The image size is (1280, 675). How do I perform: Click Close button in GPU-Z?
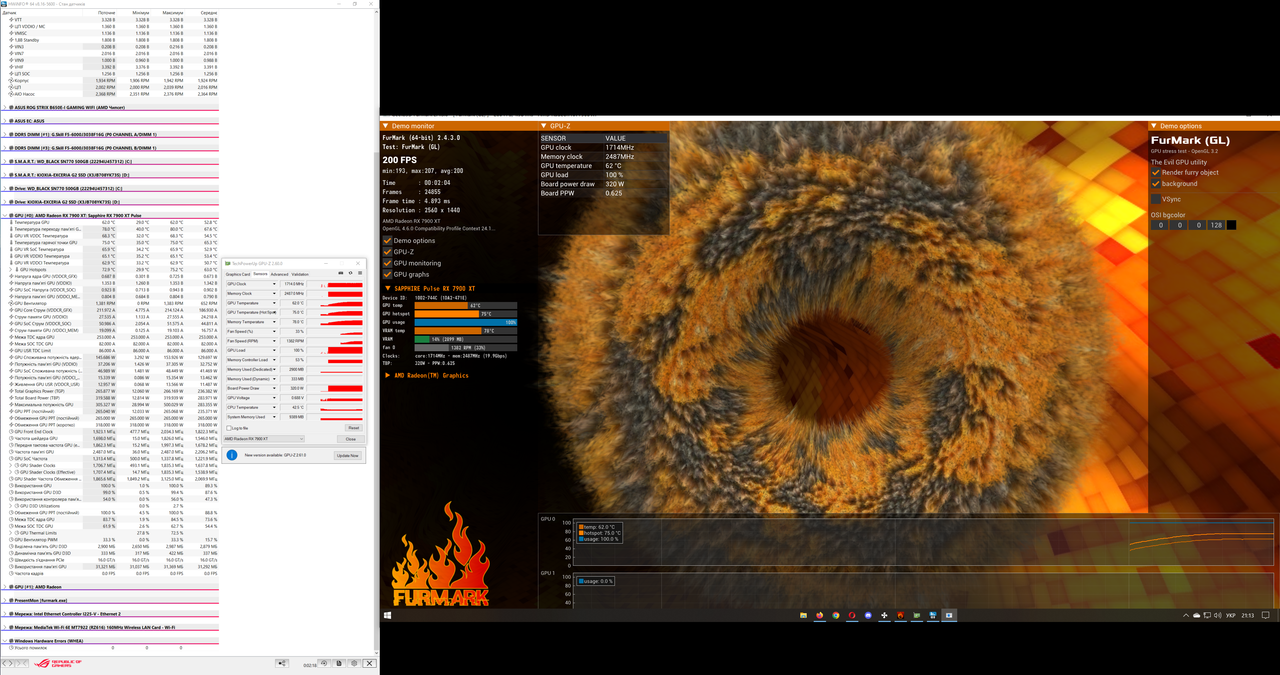351,439
